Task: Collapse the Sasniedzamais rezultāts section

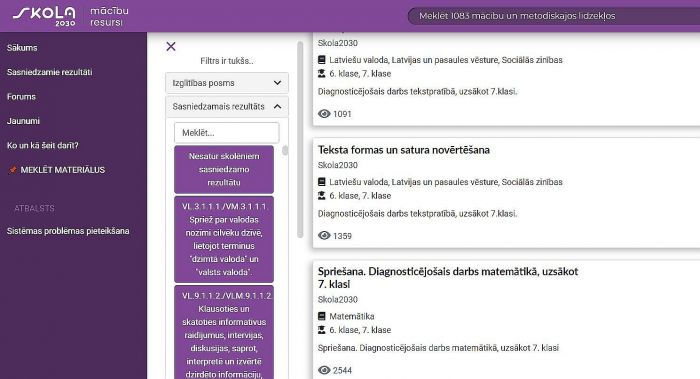Action: [227, 107]
